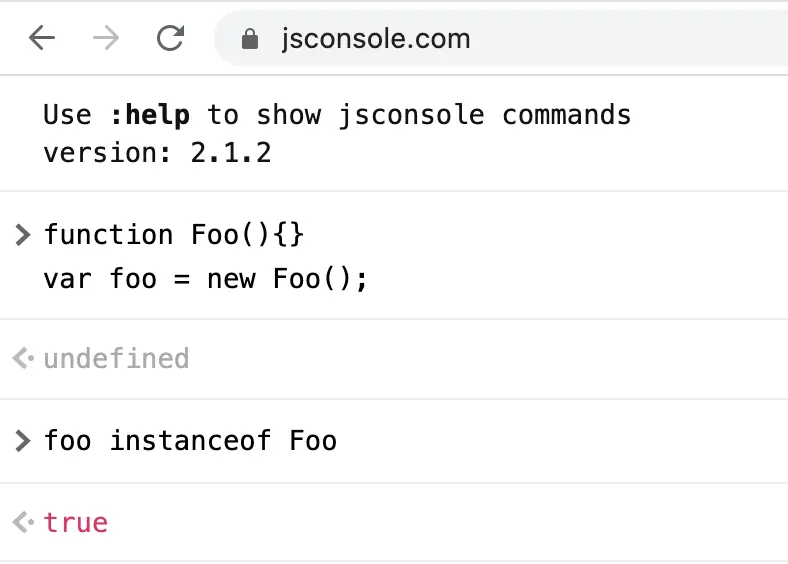The height and width of the screenshot is (564, 788).
Task: Click the 'version: 2.1.2' text
Action: [x=157, y=153]
